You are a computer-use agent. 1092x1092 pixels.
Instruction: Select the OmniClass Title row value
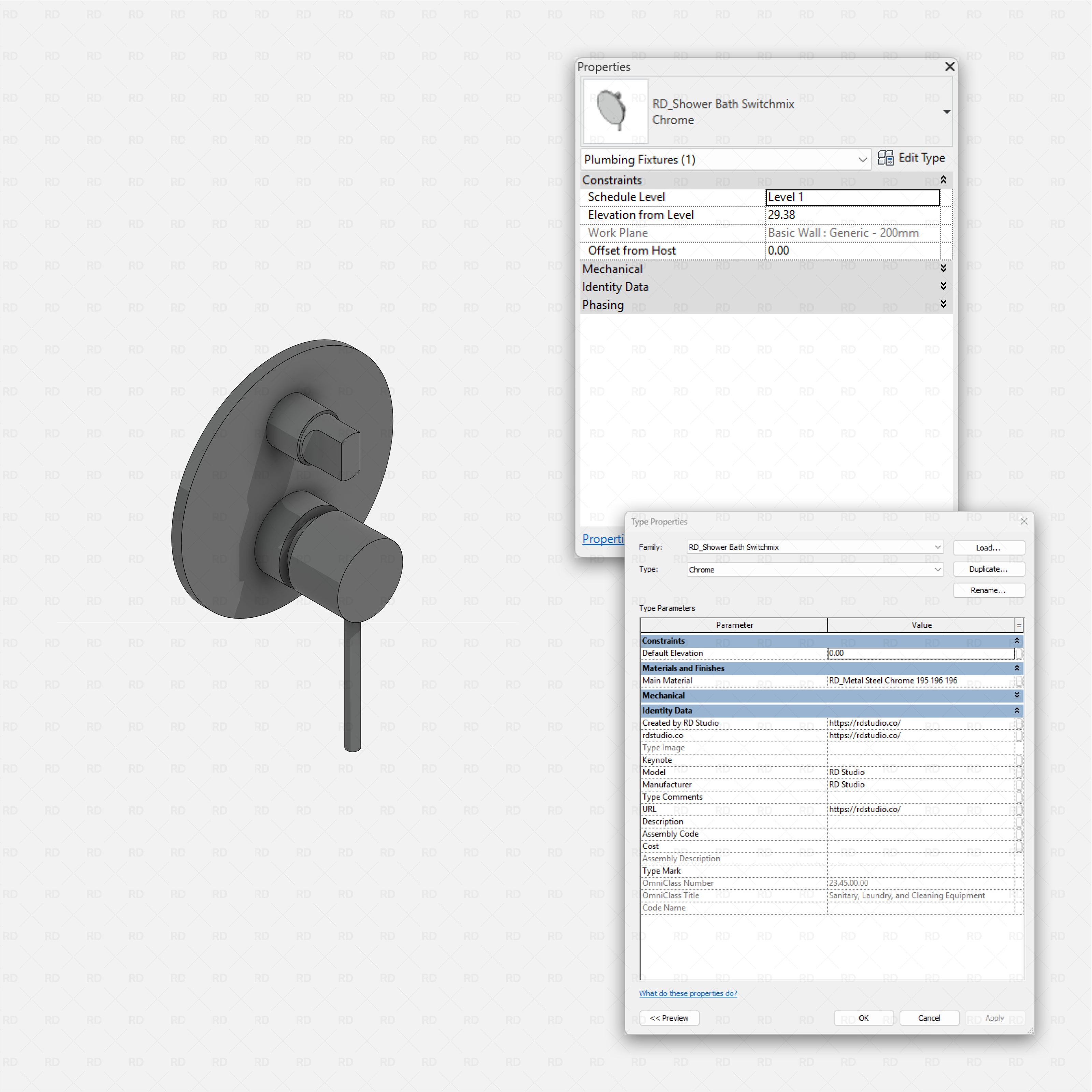click(x=921, y=895)
